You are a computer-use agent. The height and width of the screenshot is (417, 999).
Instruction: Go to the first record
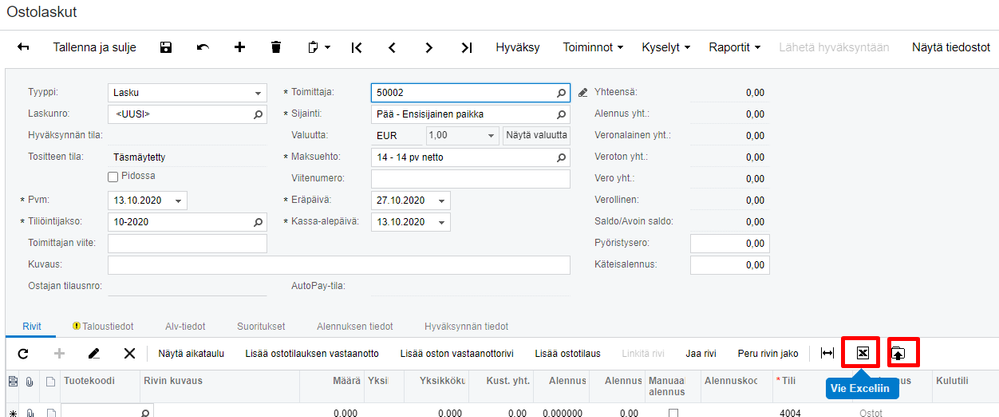click(356, 47)
